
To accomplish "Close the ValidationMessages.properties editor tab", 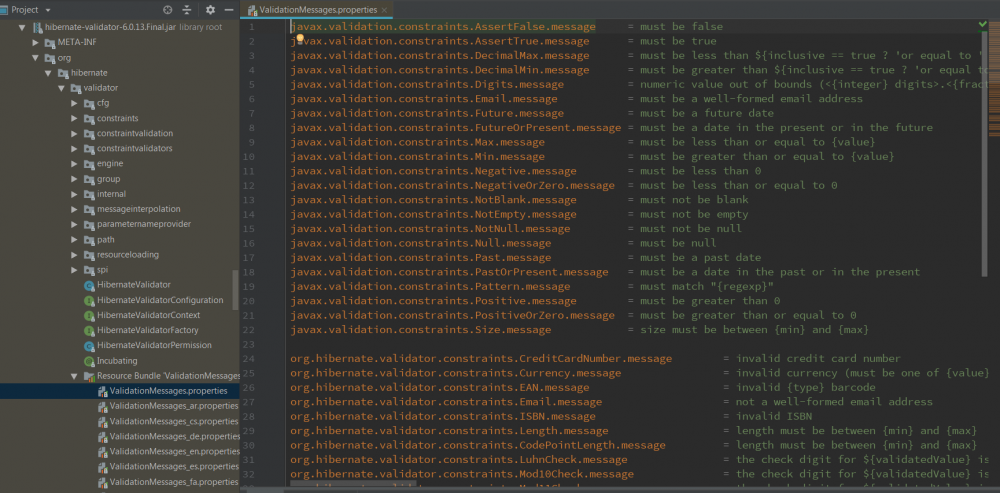I will pos(383,10).
